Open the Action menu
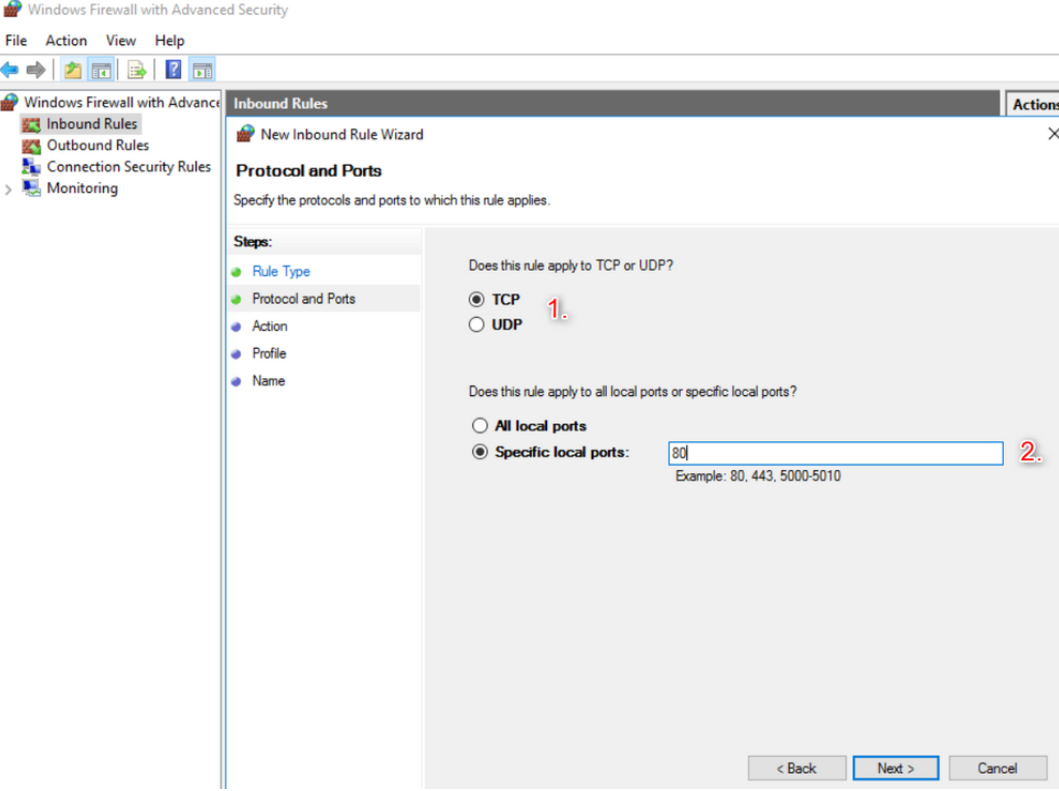Screen dimensions: 1059x791 point(66,41)
